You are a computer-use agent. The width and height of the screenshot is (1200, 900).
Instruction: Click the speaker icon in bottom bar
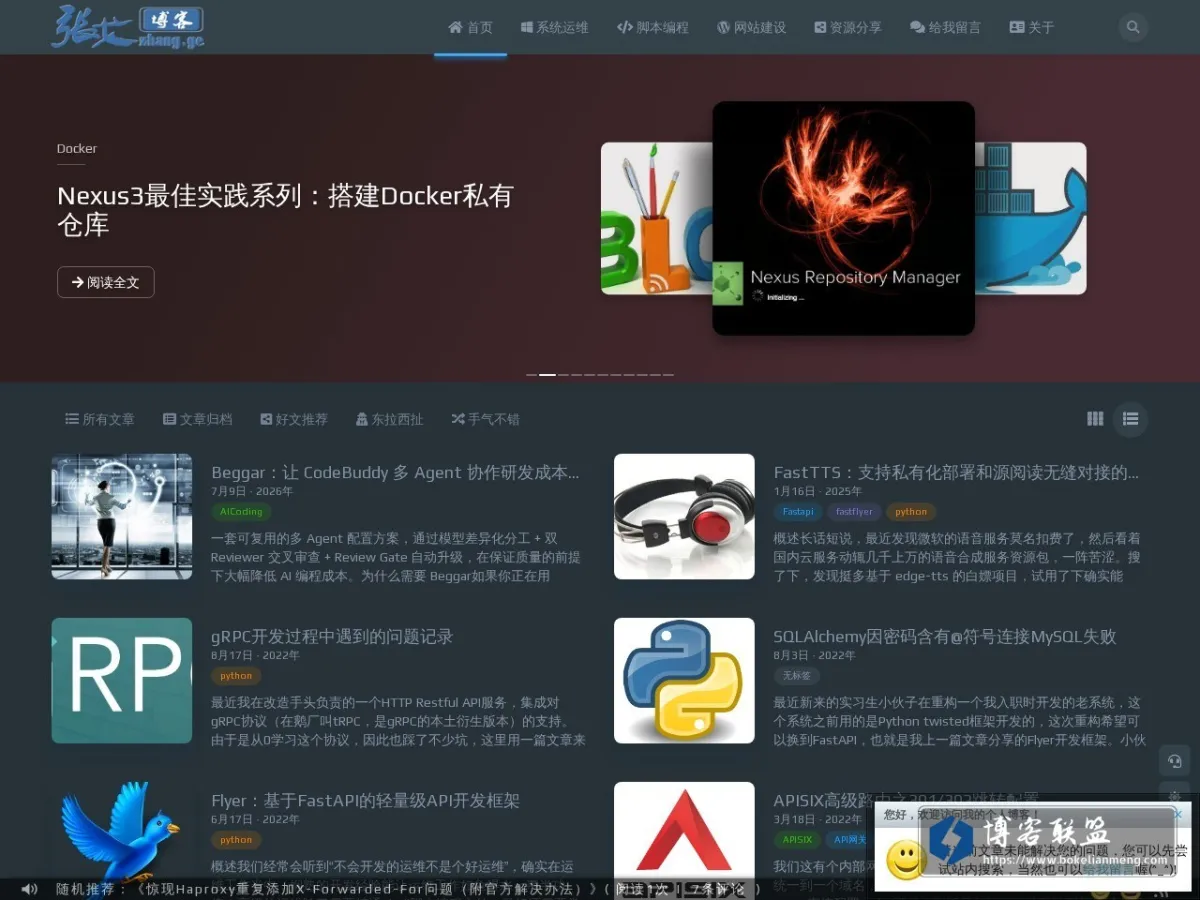pos(29,888)
